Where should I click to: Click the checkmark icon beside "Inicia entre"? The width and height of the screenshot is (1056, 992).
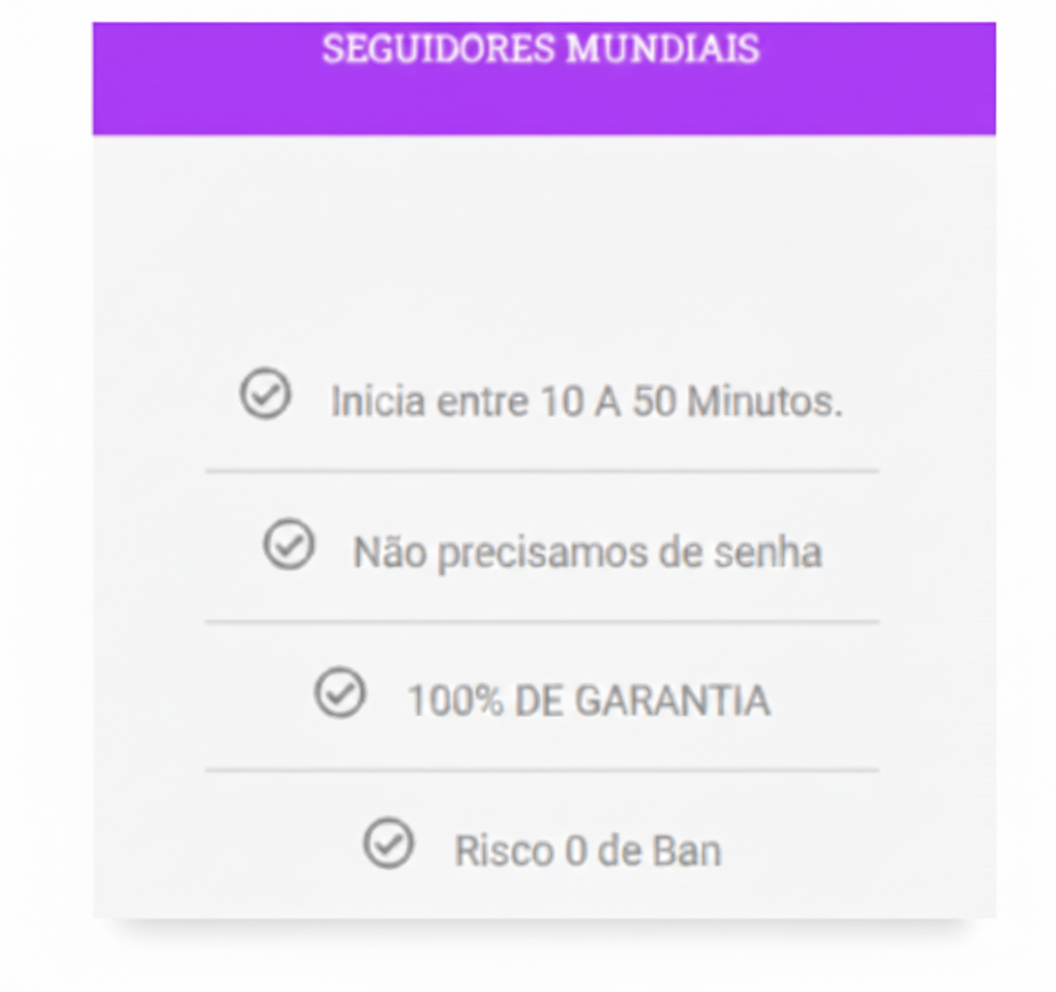[x=265, y=394]
